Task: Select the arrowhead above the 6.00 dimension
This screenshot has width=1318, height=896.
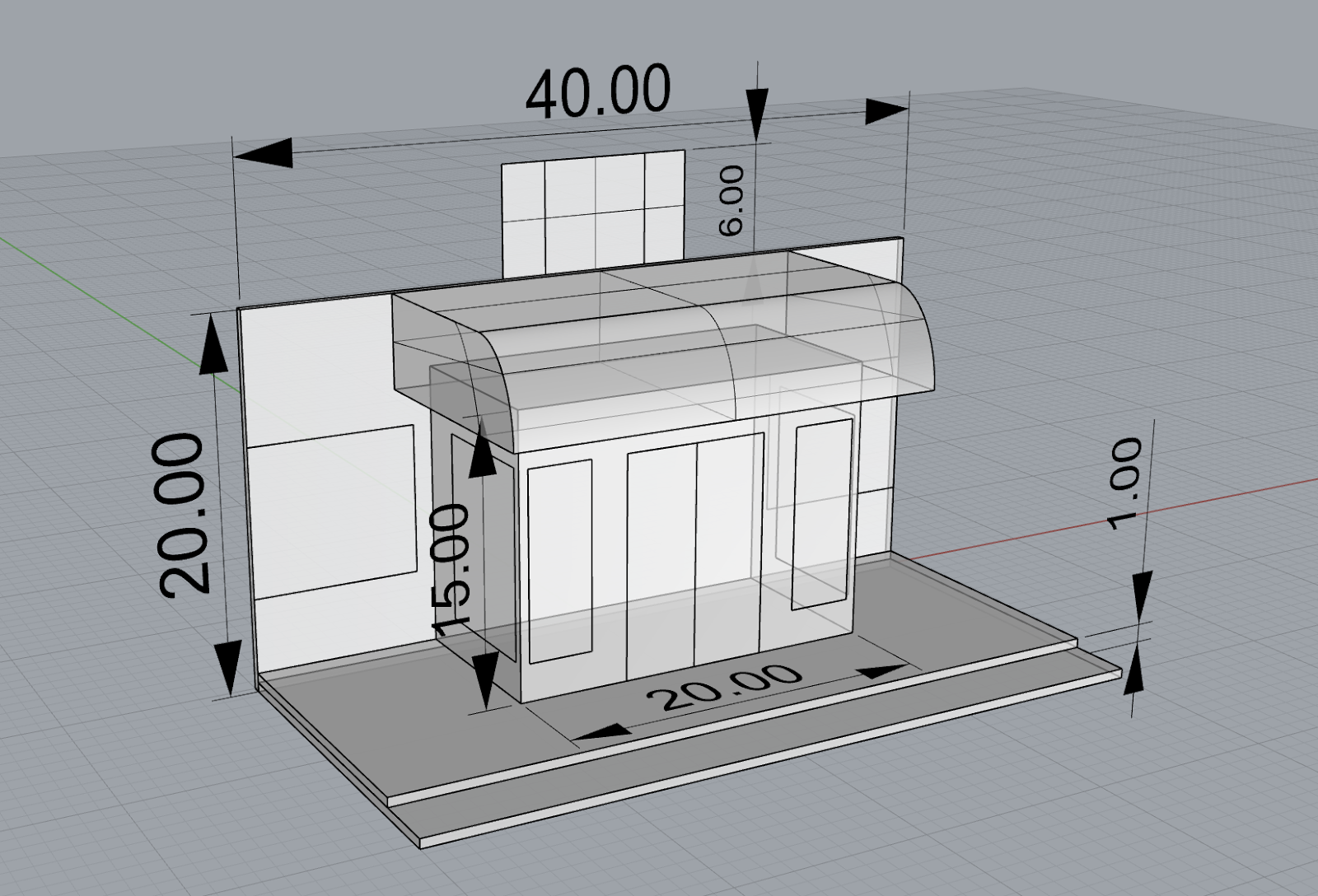Action: pyautogui.click(x=757, y=114)
